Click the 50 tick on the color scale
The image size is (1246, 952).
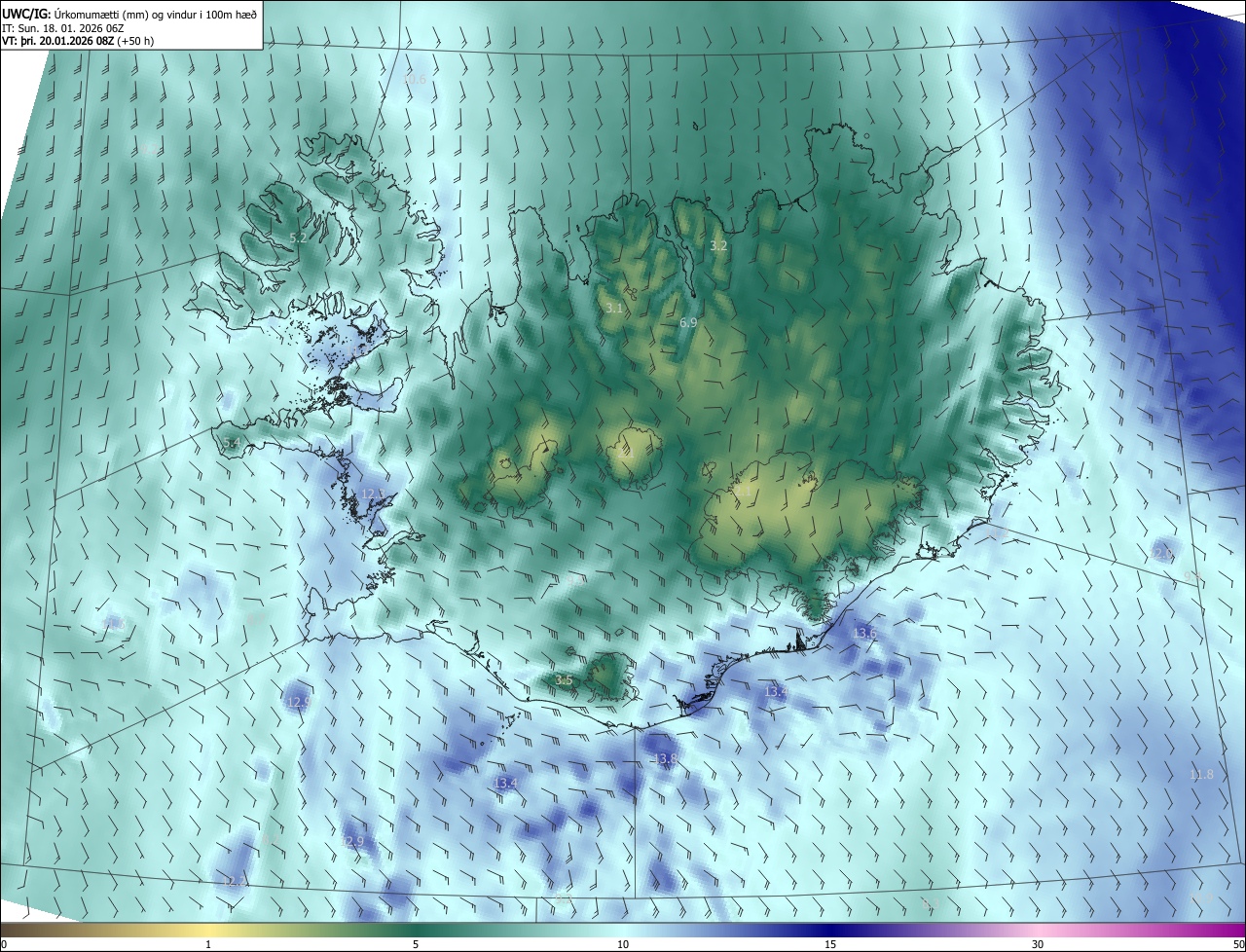[x=1238, y=944]
